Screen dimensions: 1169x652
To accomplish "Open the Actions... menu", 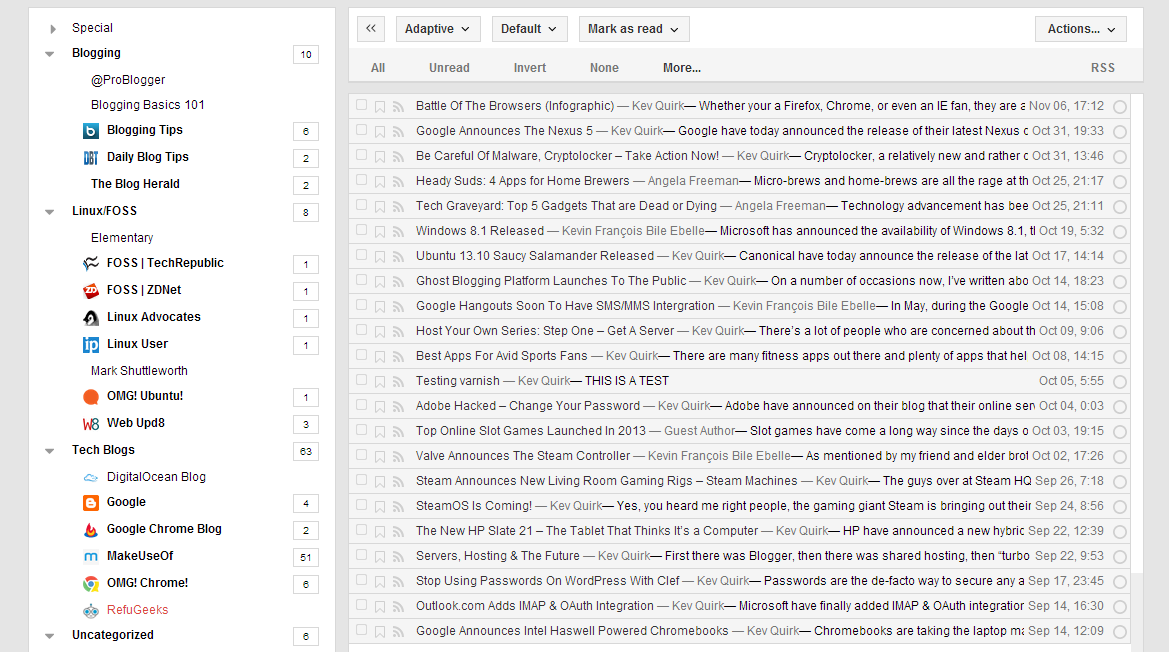I will (1080, 28).
